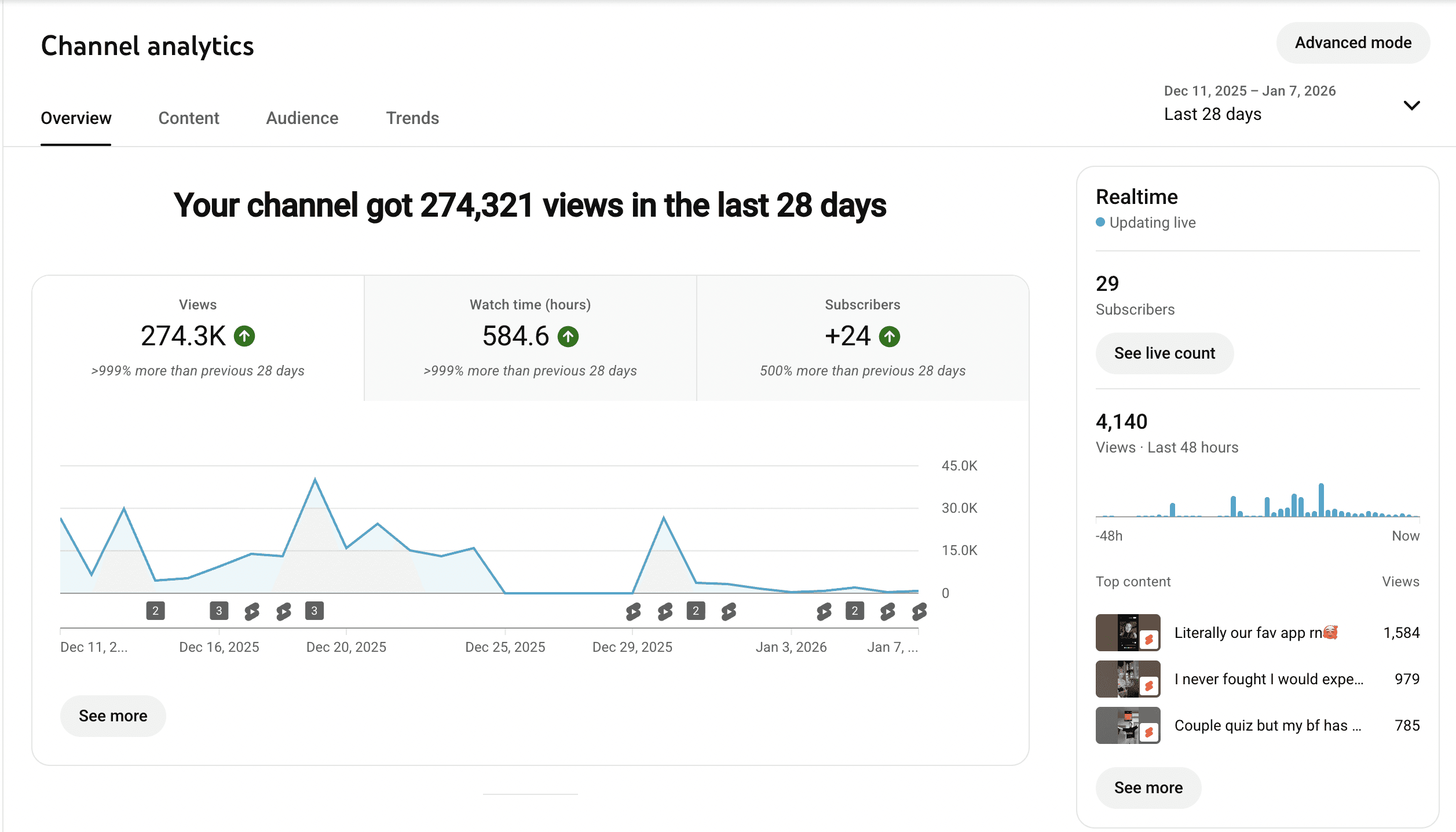The width and height of the screenshot is (1456, 832).
Task: Click the last Shorts marker icon near Jan 7
Action: (x=919, y=611)
